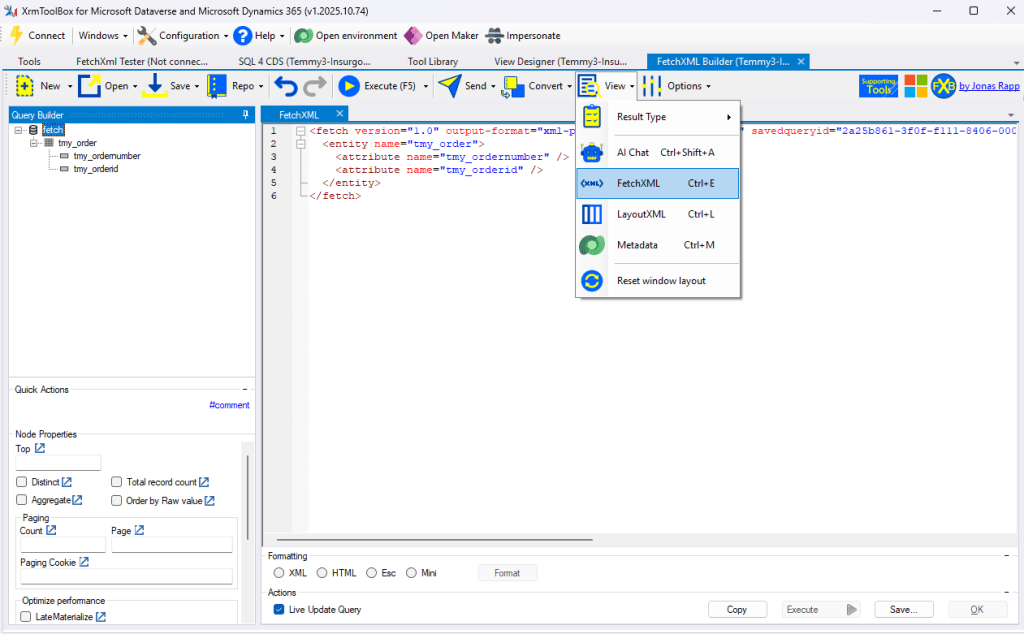Choose AI Chat from View menu
This screenshot has width=1024, height=634.
pyautogui.click(x=658, y=152)
